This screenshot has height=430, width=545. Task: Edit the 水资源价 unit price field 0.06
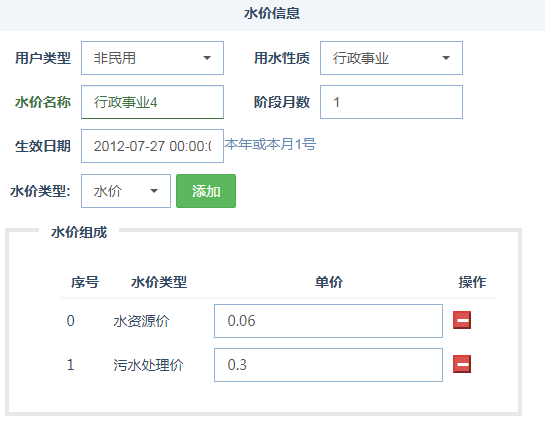click(x=328, y=321)
